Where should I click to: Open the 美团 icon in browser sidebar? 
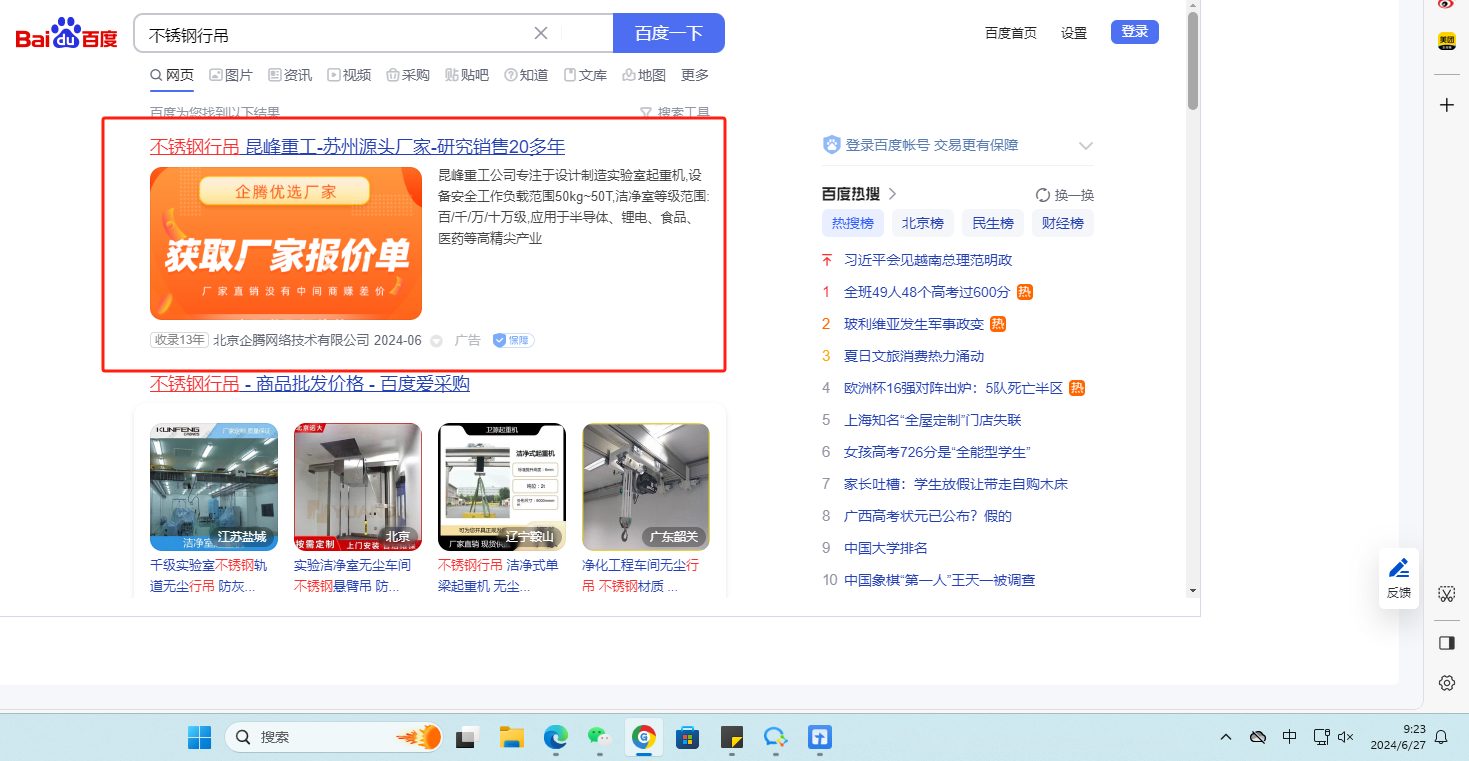click(x=1446, y=42)
